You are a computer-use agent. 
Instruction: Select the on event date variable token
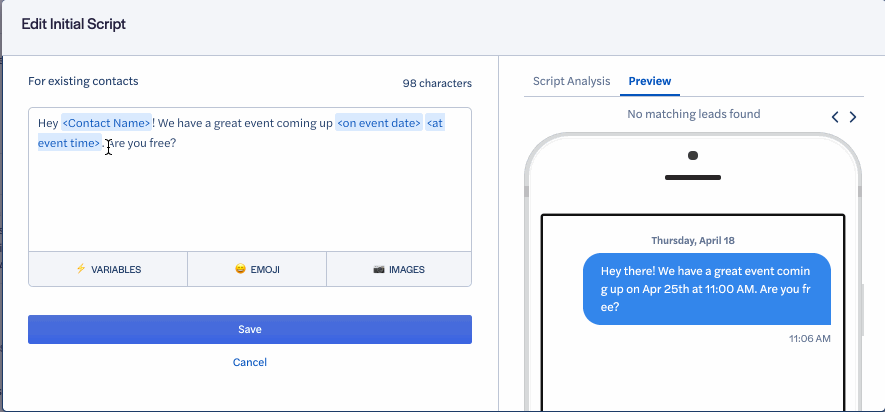click(379, 123)
